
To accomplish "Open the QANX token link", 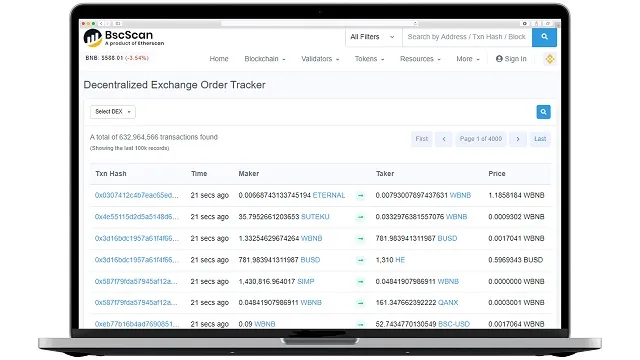I will pos(448,303).
